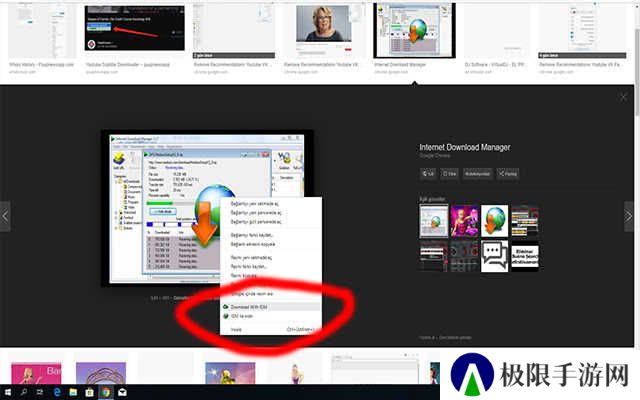
Task: Open the fairy thumbnail with purple background, bottom row
Action: 230,373
